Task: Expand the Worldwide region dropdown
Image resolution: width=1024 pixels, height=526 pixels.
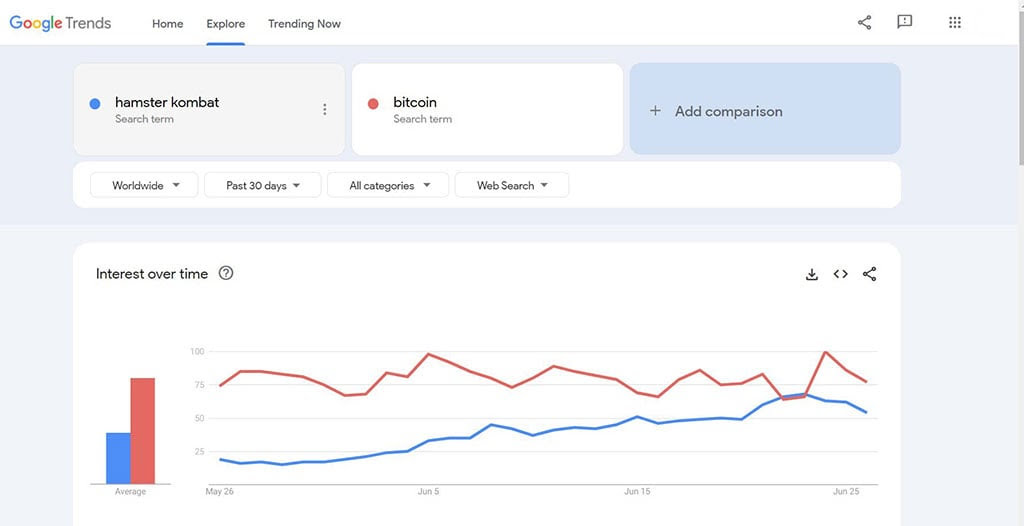Action: coord(143,185)
